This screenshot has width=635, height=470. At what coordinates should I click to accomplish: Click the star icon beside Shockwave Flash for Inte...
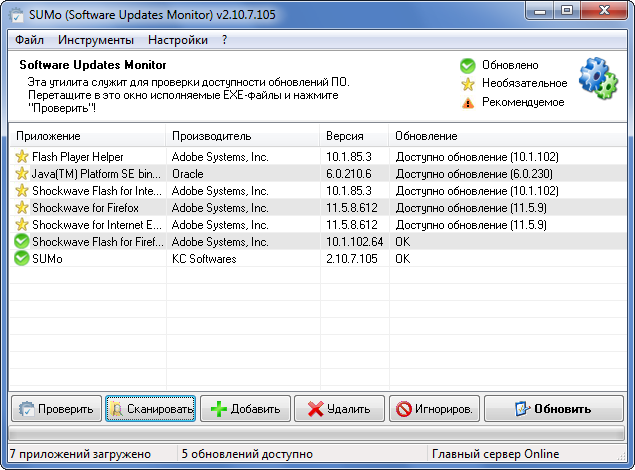coord(22,191)
